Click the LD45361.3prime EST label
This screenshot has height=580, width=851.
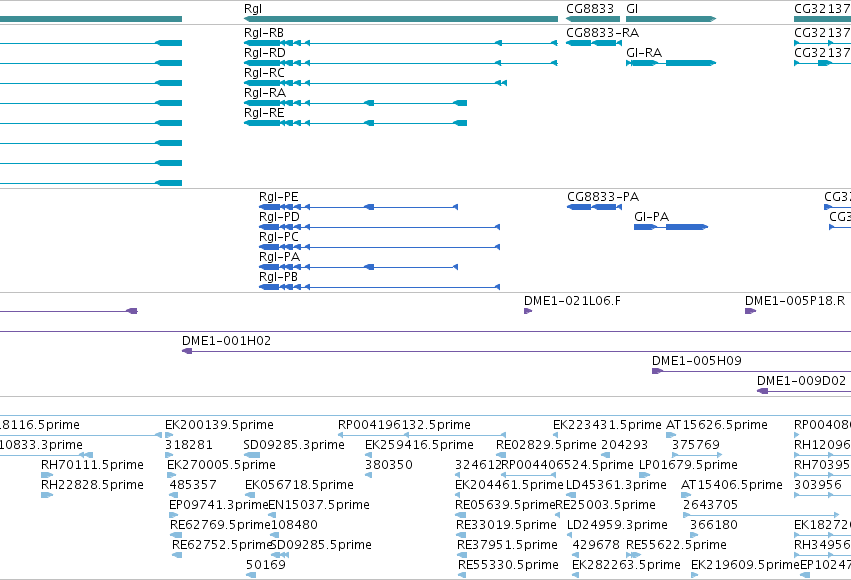point(616,485)
